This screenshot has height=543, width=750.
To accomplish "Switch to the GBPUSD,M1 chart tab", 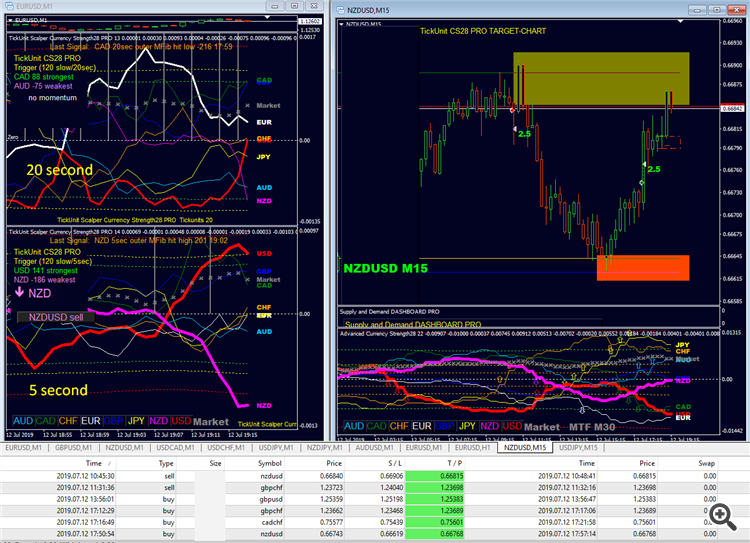I will (73, 448).
